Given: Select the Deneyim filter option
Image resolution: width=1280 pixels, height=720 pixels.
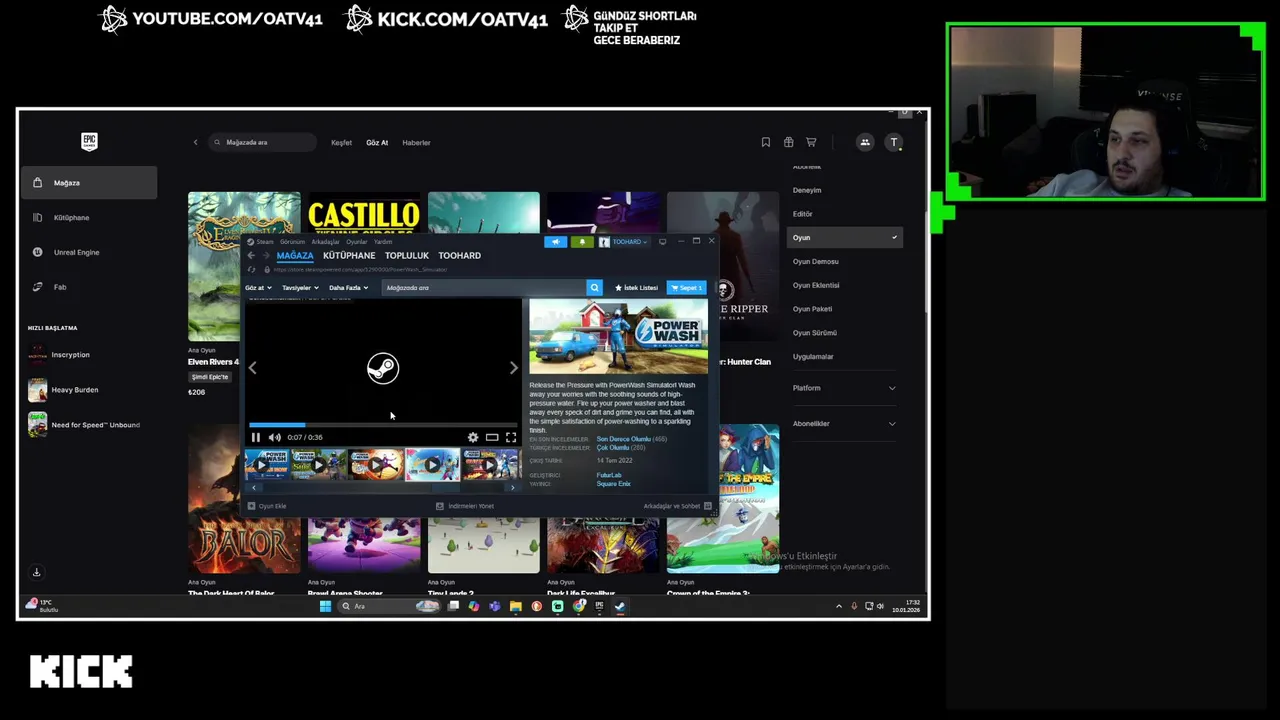Looking at the screenshot, I should [x=807, y=190].
